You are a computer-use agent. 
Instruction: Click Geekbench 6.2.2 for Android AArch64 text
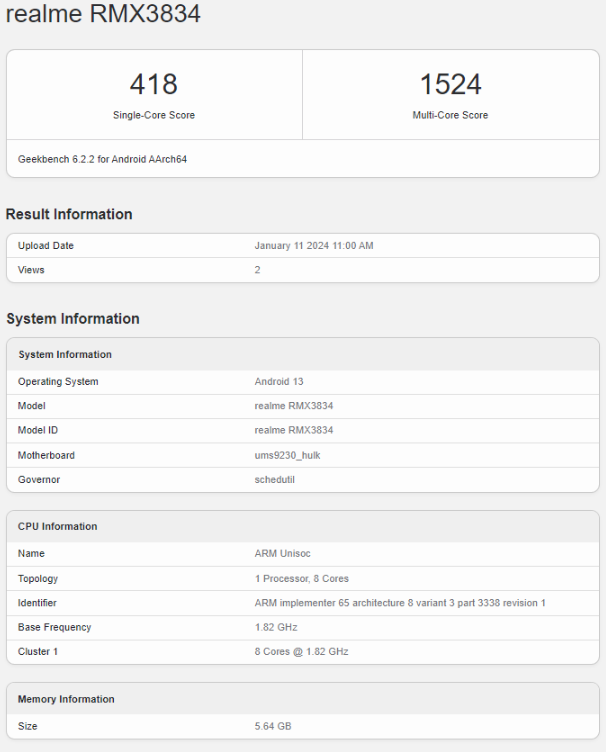(x=102, y=159)
